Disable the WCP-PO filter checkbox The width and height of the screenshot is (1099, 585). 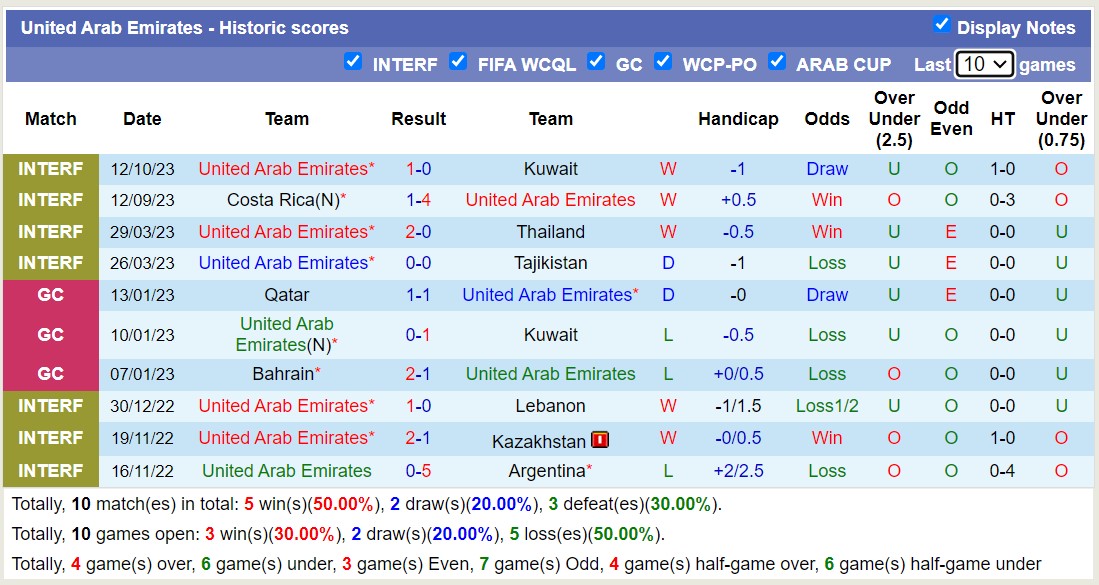coord(663,62)
